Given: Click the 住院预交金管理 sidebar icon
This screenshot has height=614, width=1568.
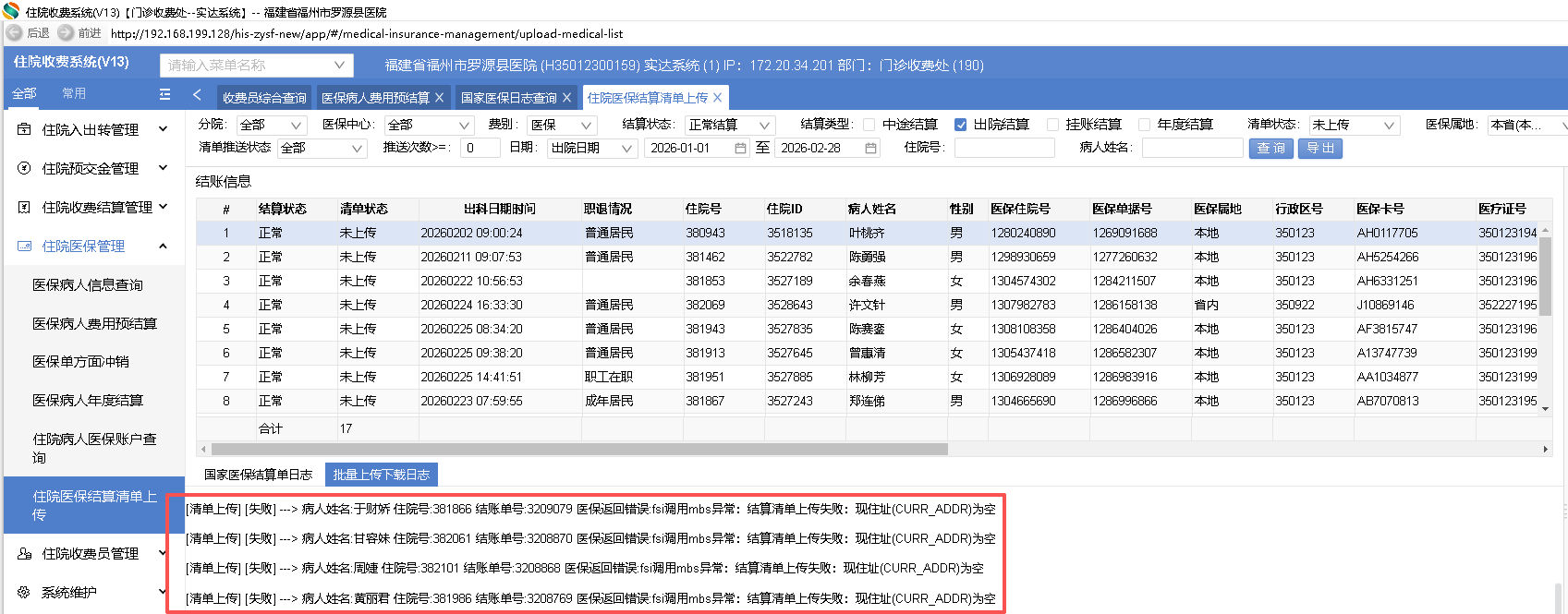Looking at the screenshot, I should click(x=24, y=168).
